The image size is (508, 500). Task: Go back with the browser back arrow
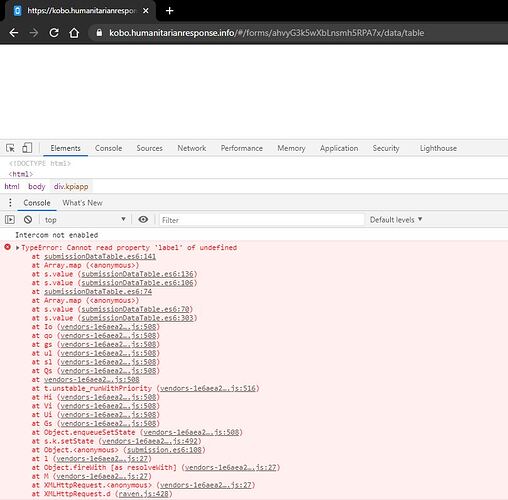click(x=14, y=33)
